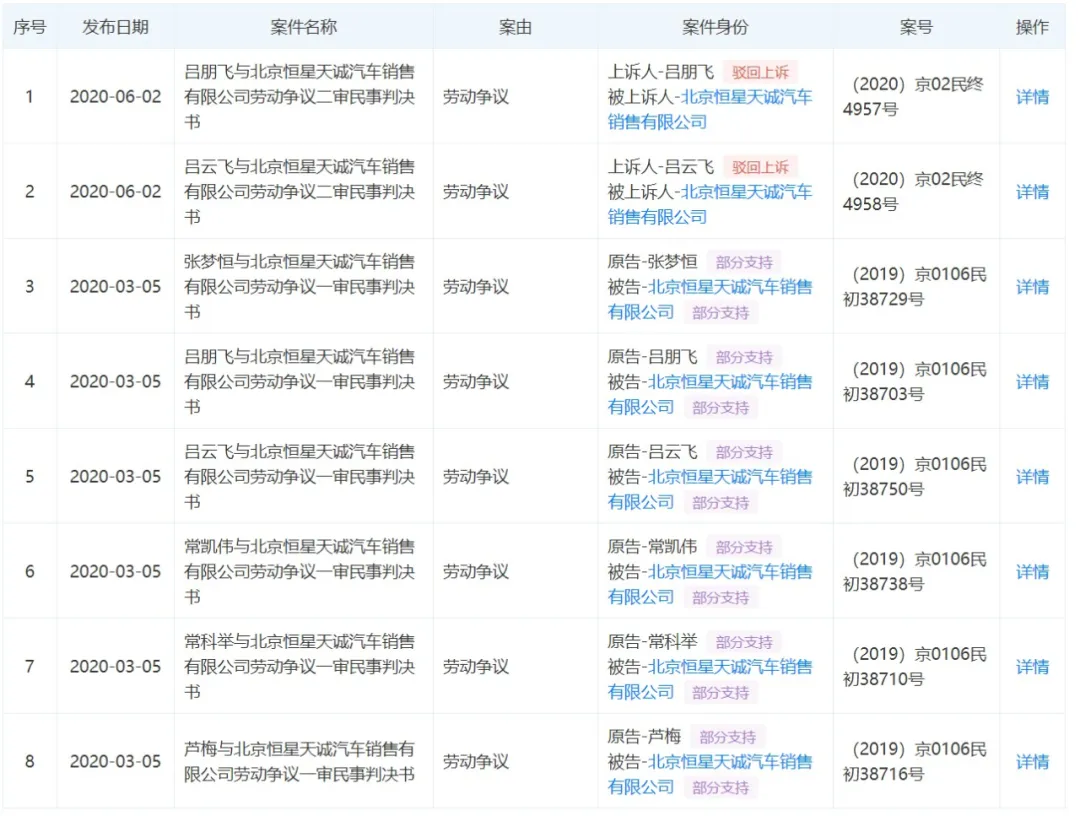This screenshot has width=1080, height=816.
Task: Click defendant company link under 原告-常凯伟
Action: point(709,585)
